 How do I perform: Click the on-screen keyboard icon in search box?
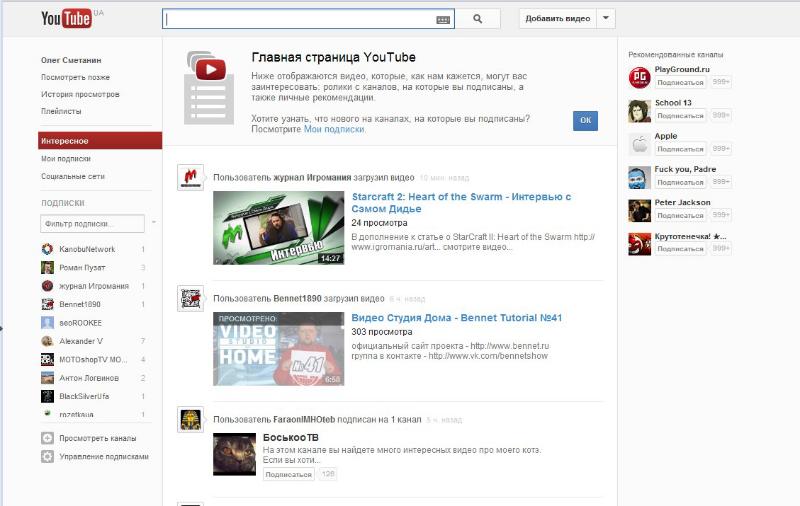443,20
